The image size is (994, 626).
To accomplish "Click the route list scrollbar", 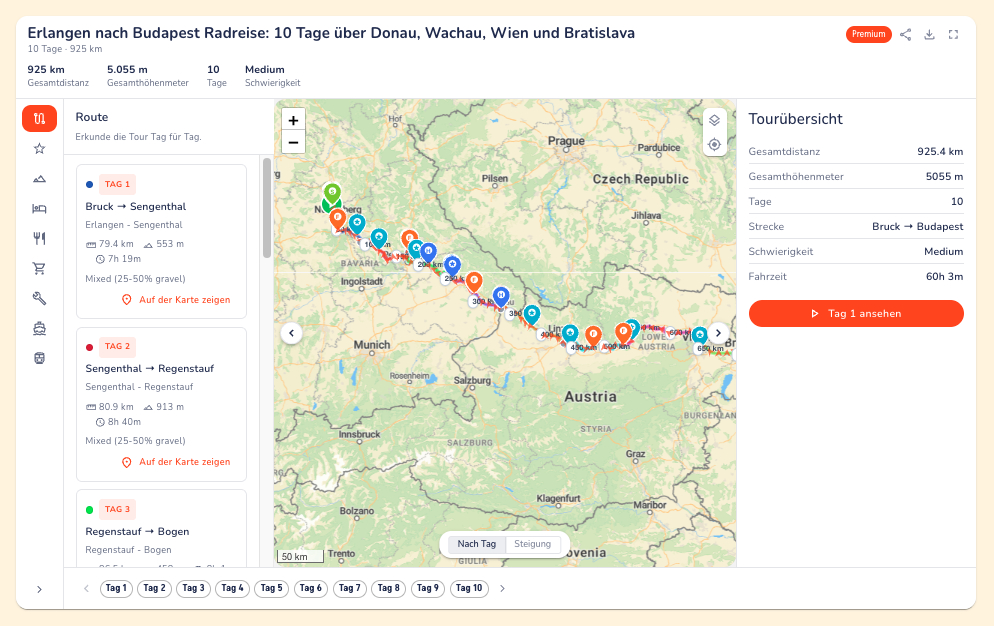I will (267, 207).
